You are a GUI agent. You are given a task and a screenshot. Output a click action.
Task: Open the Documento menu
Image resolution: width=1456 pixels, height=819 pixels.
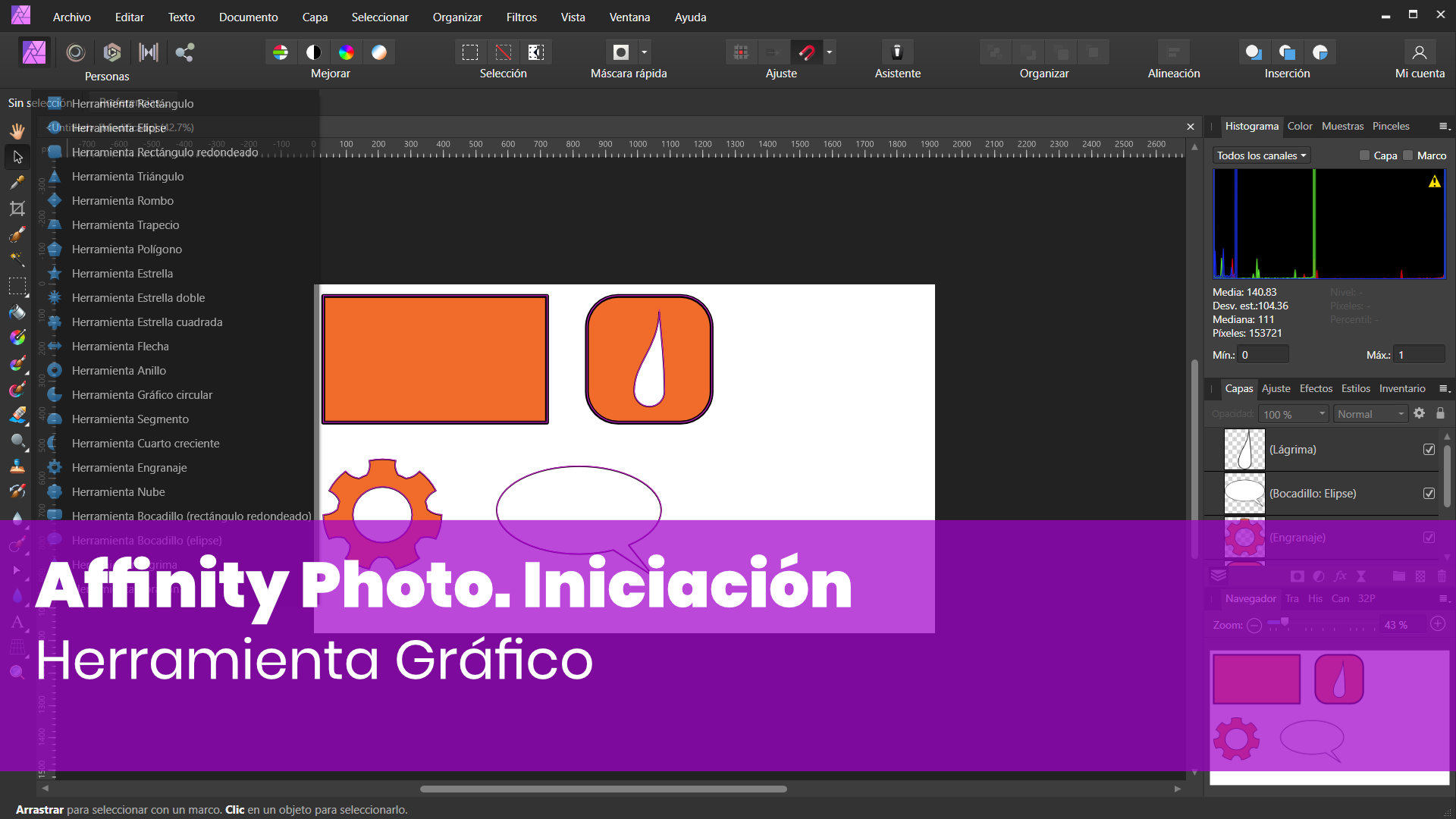[x=248, y=17]
